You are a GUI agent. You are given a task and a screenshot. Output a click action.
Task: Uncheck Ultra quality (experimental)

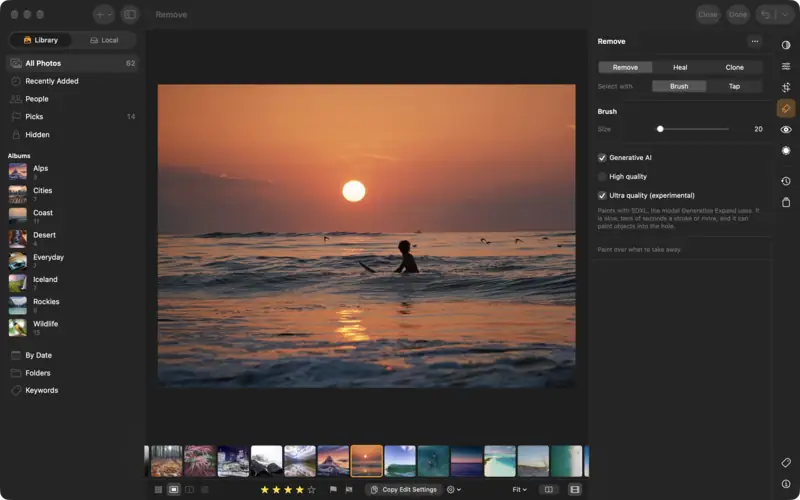pos(602,195)
